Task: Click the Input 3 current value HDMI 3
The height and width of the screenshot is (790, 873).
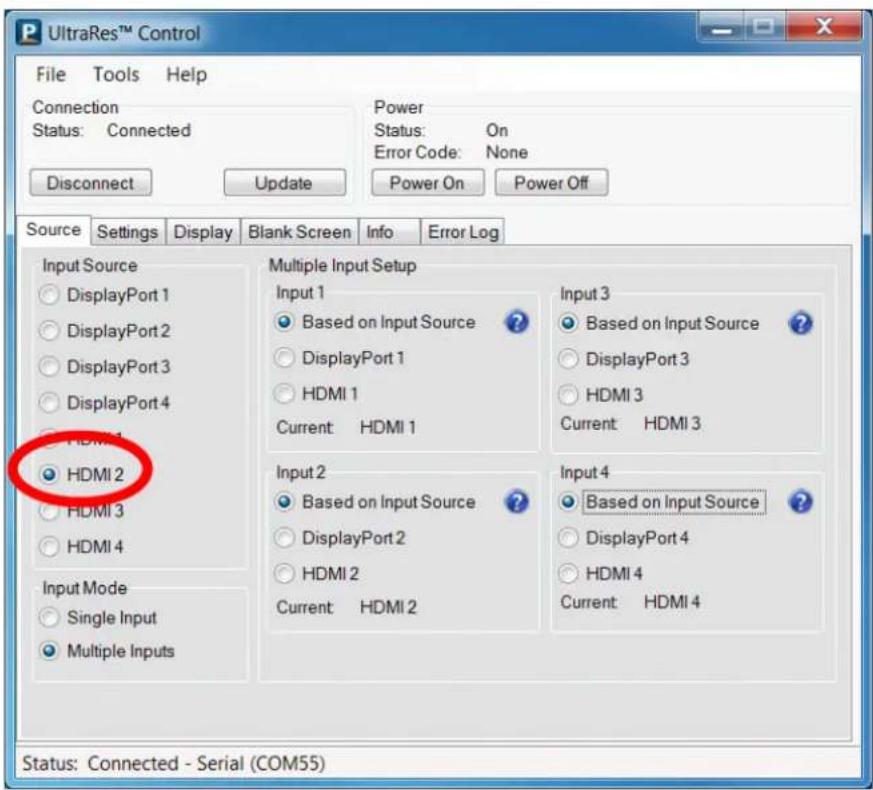Action: (672, 423)
